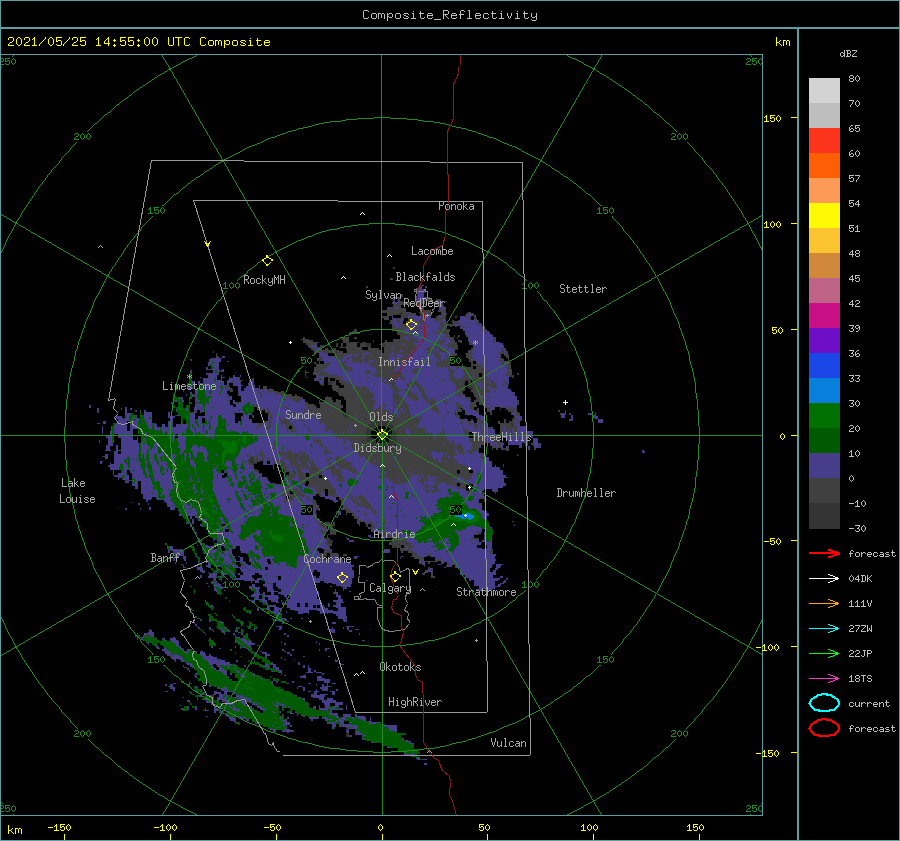Click the red forecast arrow in the legend
Screen dimensions: 900x841
coord(824,553)
